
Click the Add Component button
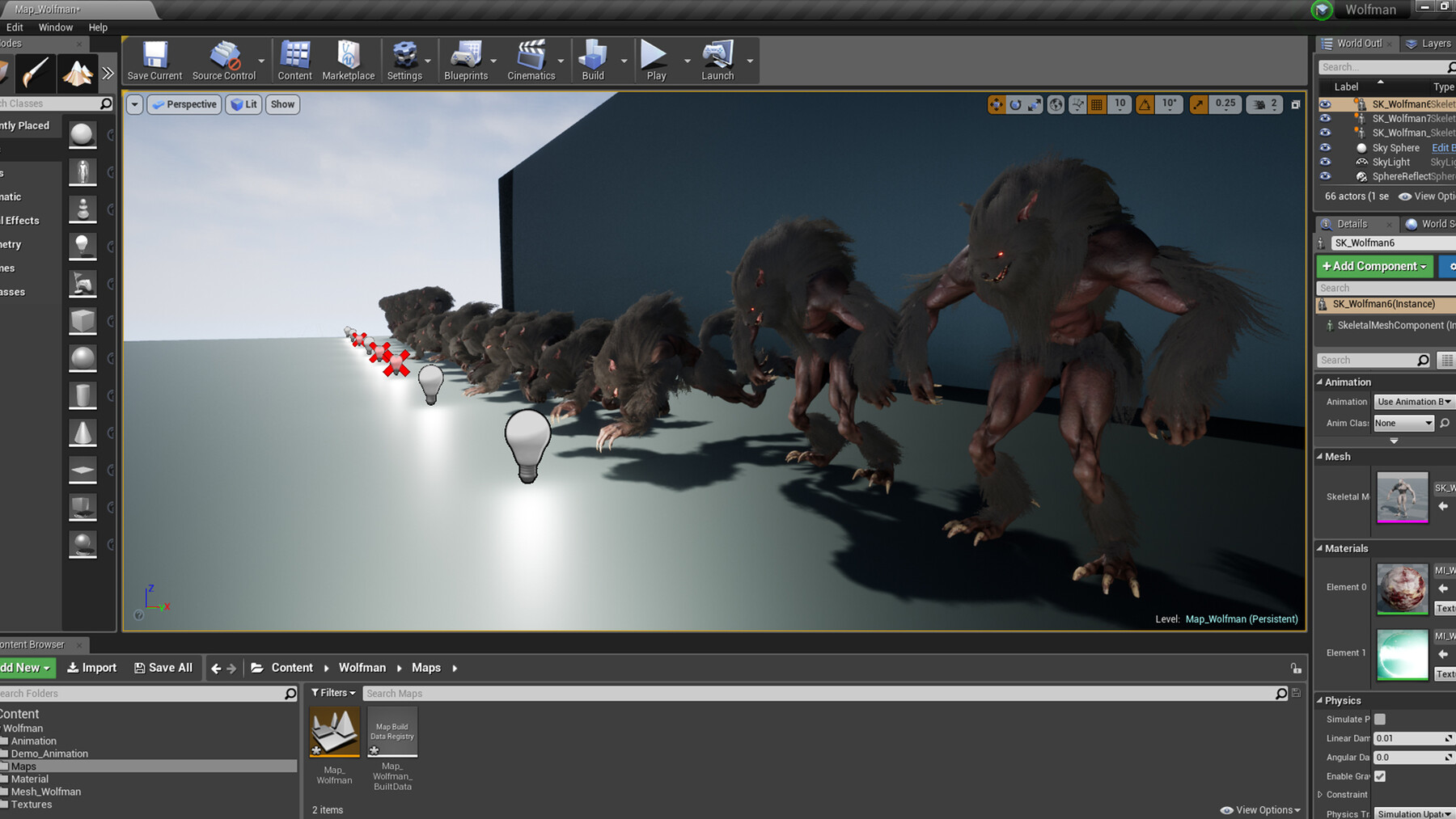point(1374,266)
